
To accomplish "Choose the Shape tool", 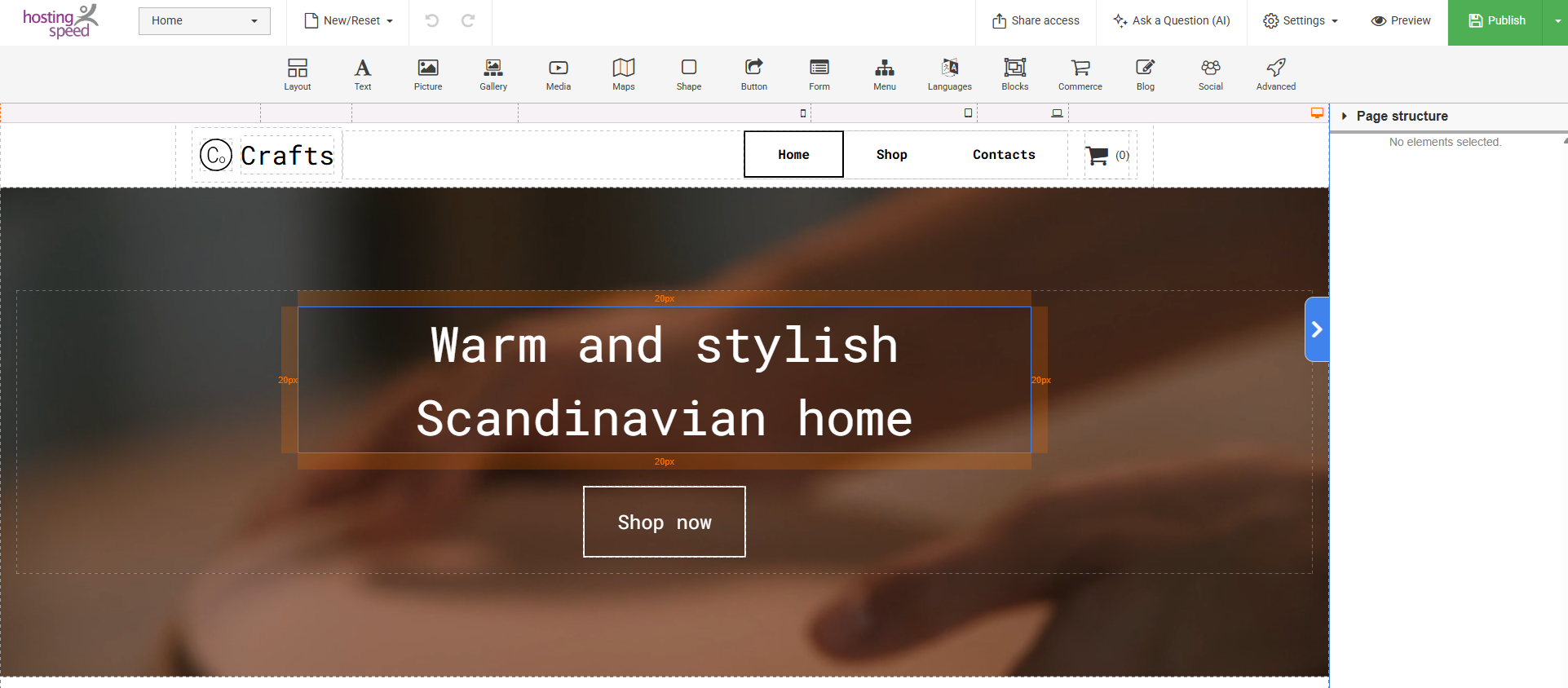I will click(x=688, y=74).
